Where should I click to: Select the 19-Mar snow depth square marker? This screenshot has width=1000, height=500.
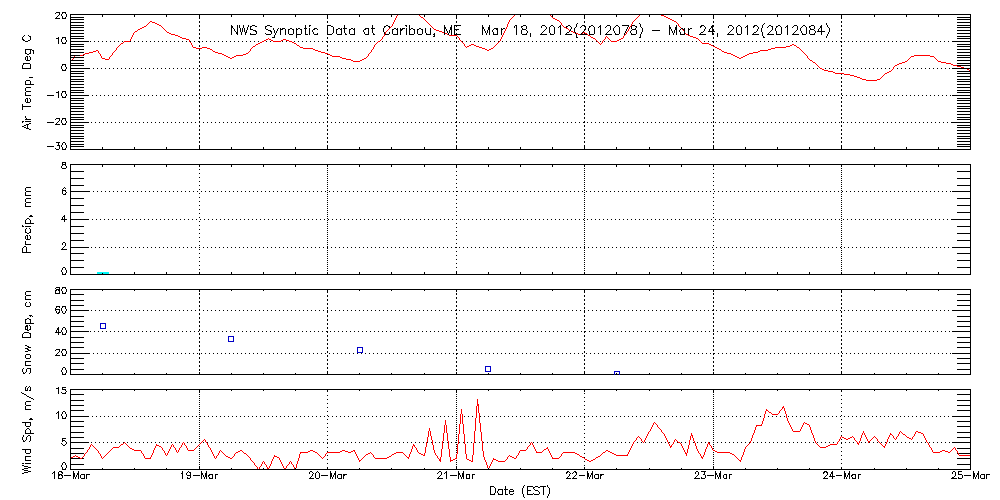pos(231,339)
